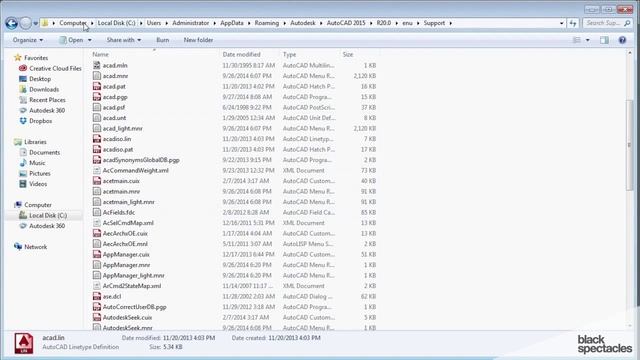This screenshot has width=640, height=360.
Task: Click AppData in the address breadcrumb
Action: click(231, 23)
